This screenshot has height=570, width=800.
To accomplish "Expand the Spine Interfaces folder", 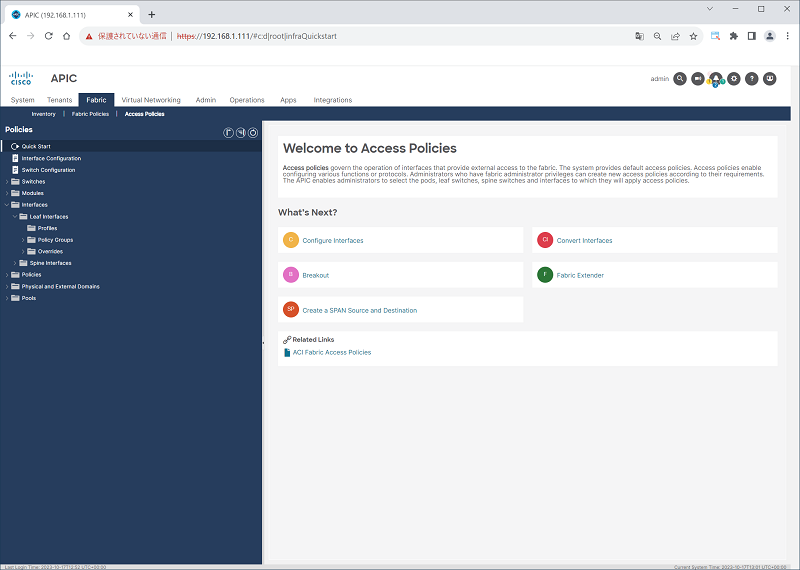I will coord(15,263).
